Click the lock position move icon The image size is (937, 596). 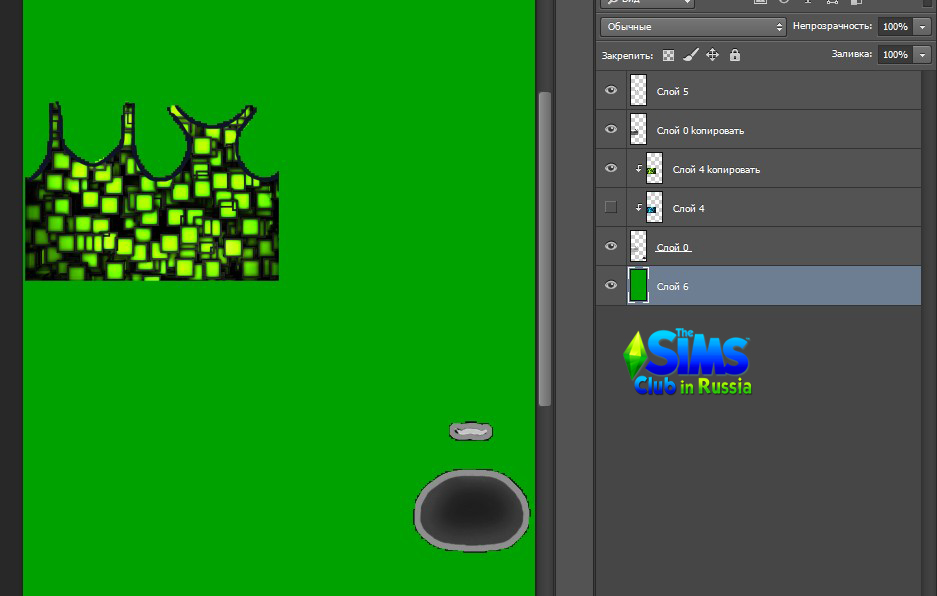point(713,55)
